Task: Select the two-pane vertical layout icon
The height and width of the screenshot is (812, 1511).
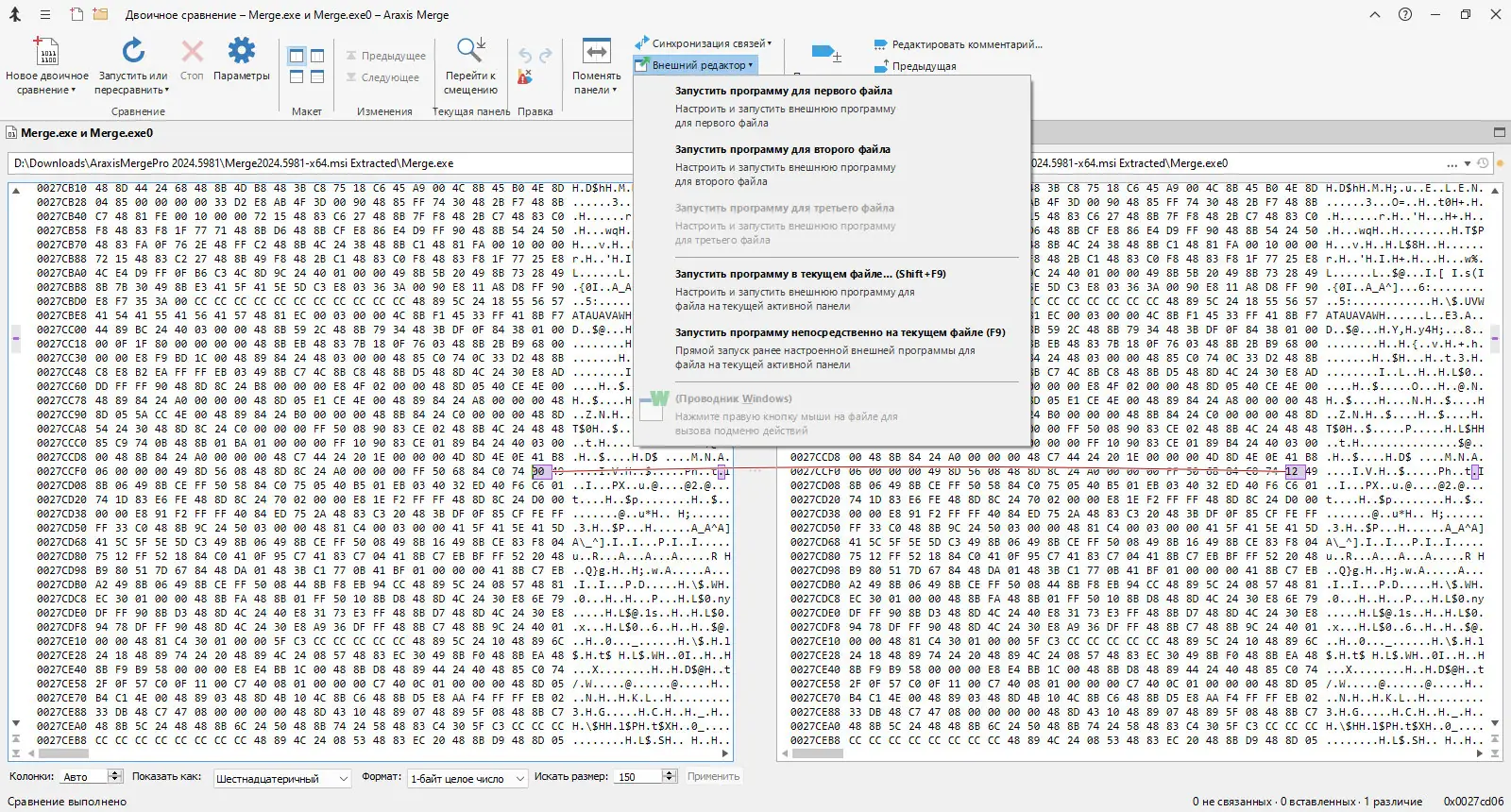Action: click(297, 56)
